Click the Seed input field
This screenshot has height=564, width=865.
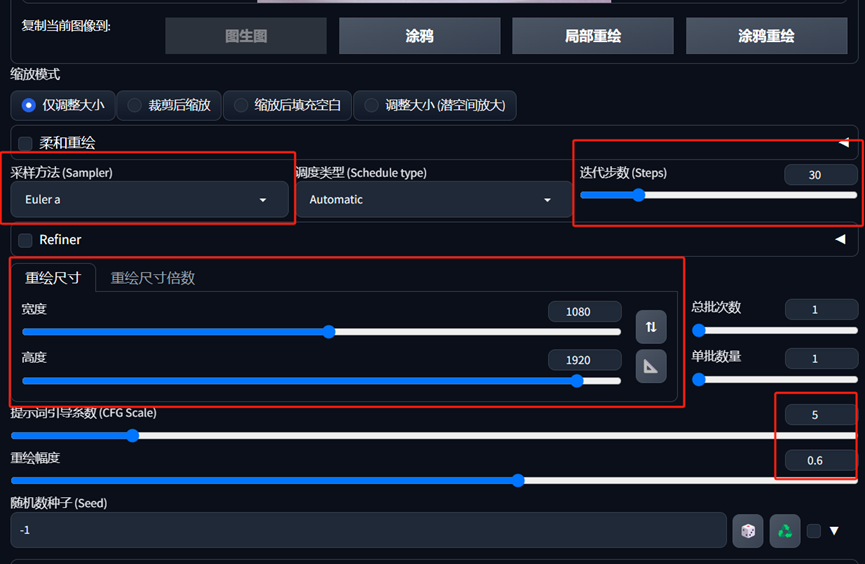(369, 530)
